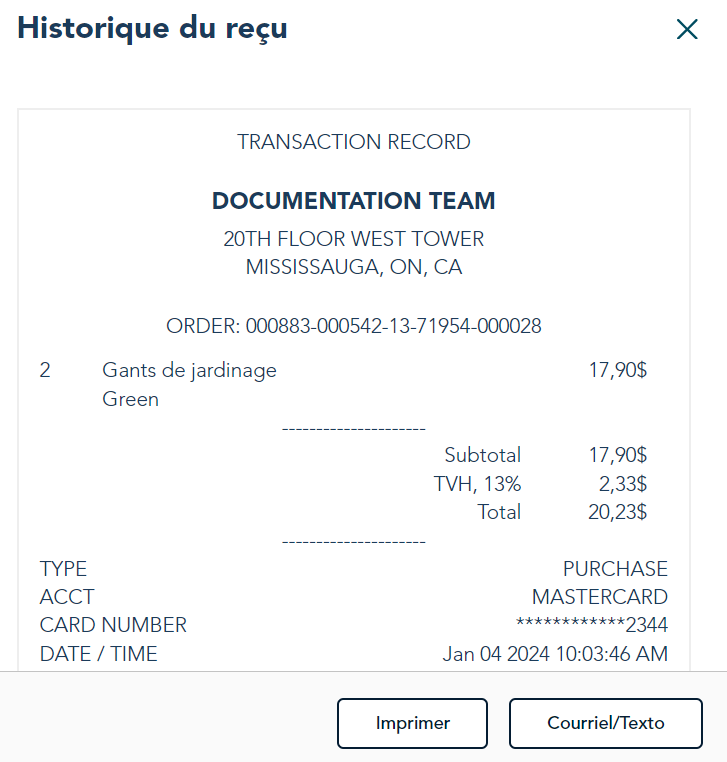Click the DOCUMENTATION TEAM merchant name

[354, 201]
